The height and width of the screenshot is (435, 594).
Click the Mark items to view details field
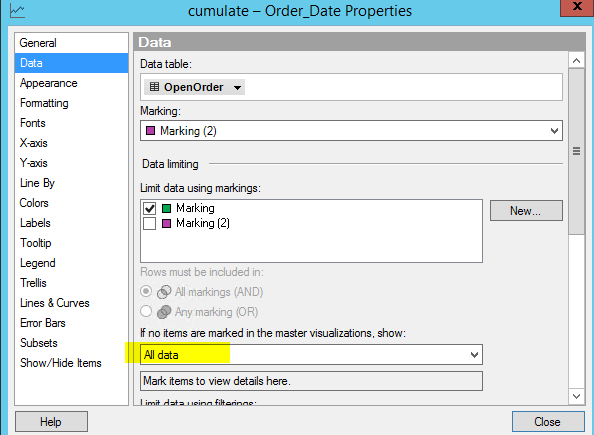pos(311,381)
